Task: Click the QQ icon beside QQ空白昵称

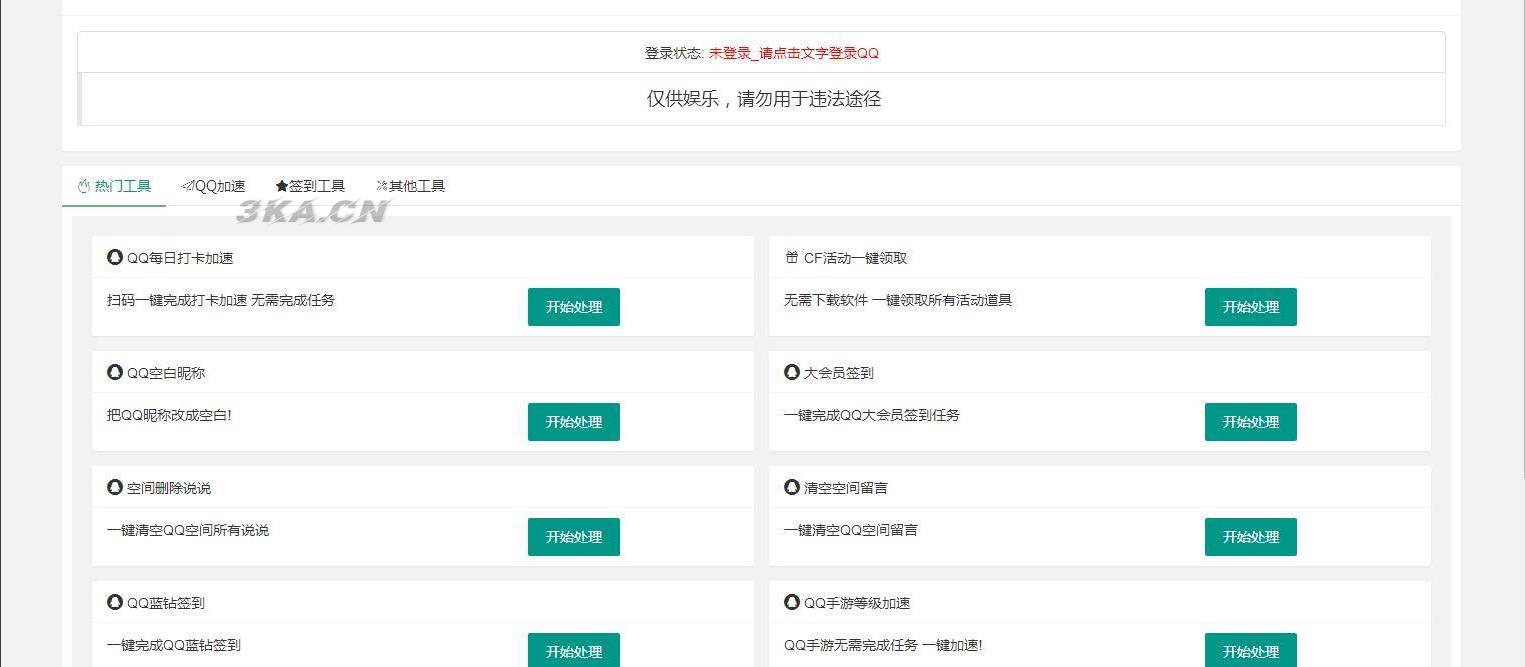Action: [x=114, y=372]
